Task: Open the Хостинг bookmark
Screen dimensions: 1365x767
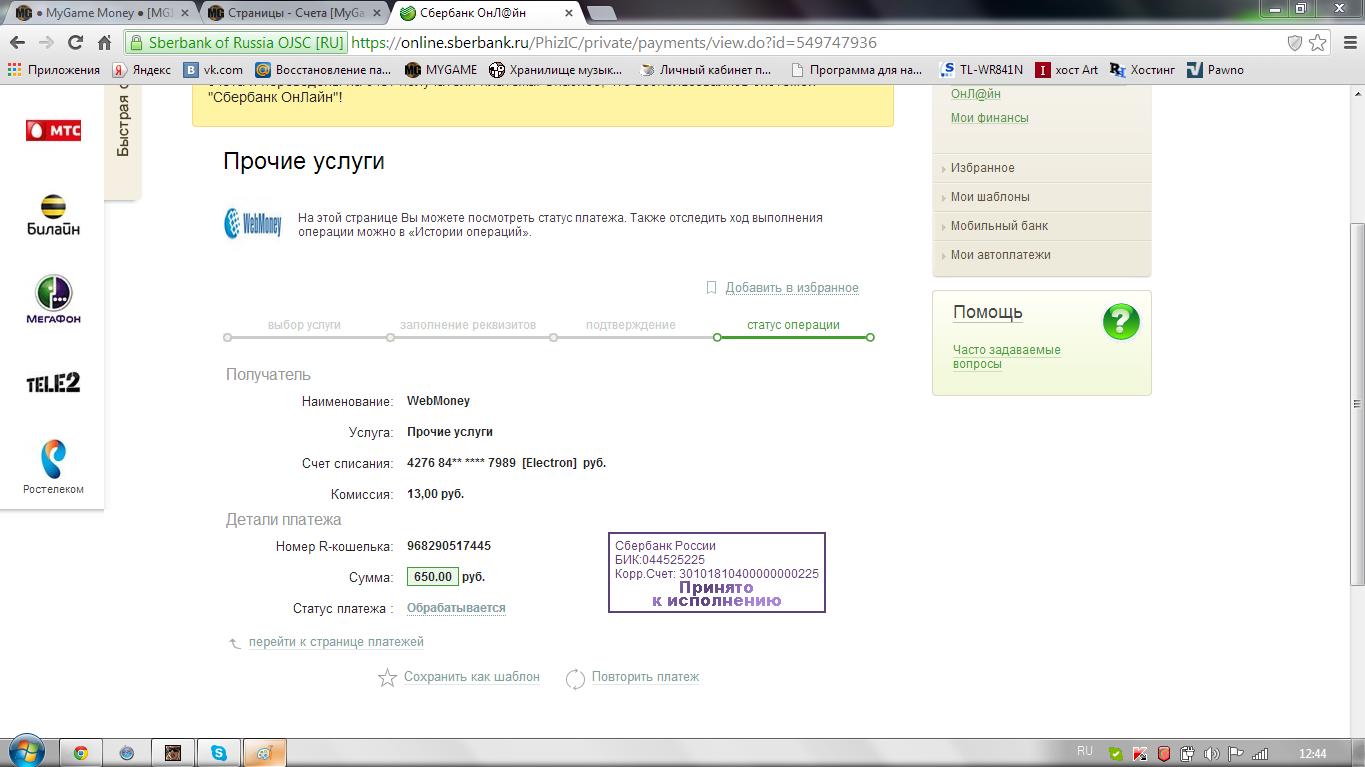Action: click(1143, 70)
